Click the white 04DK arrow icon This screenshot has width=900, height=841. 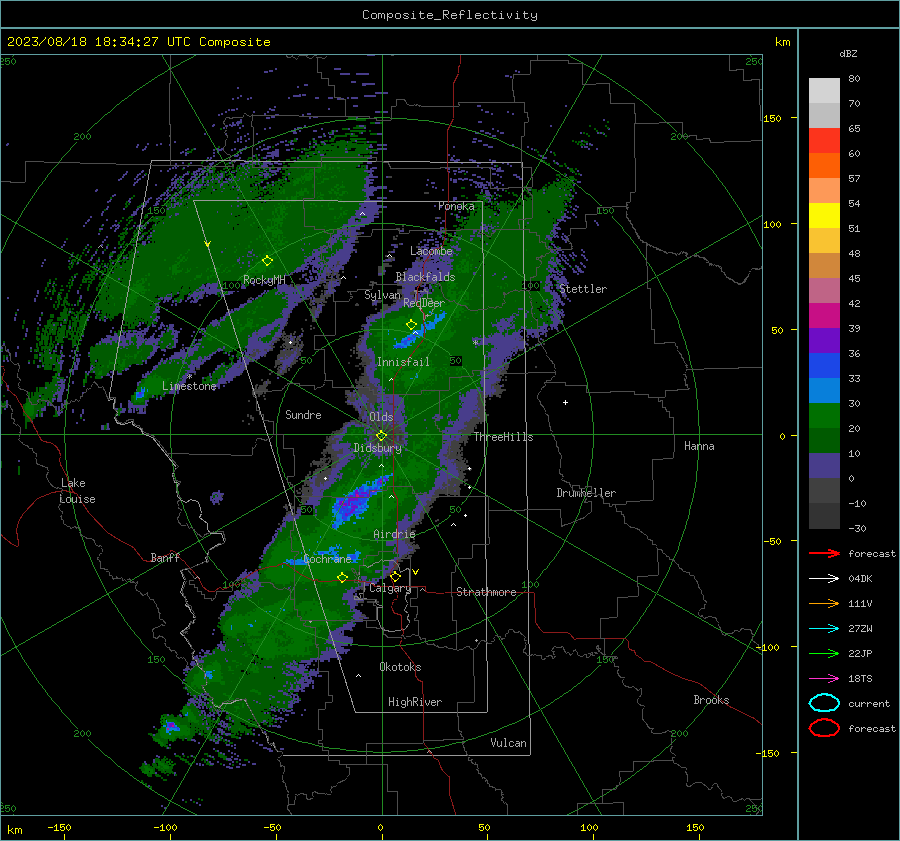tap(824, 579)
